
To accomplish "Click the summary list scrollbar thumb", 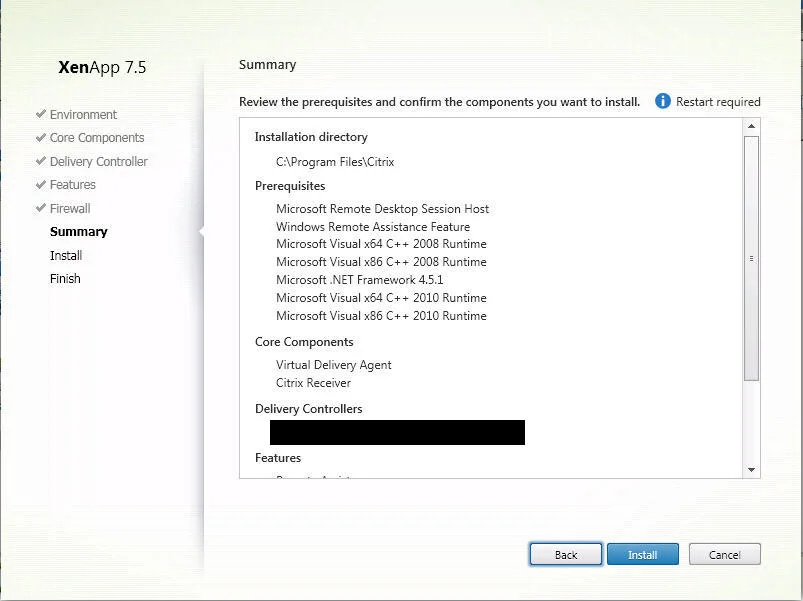I will (x=751, y=259).
